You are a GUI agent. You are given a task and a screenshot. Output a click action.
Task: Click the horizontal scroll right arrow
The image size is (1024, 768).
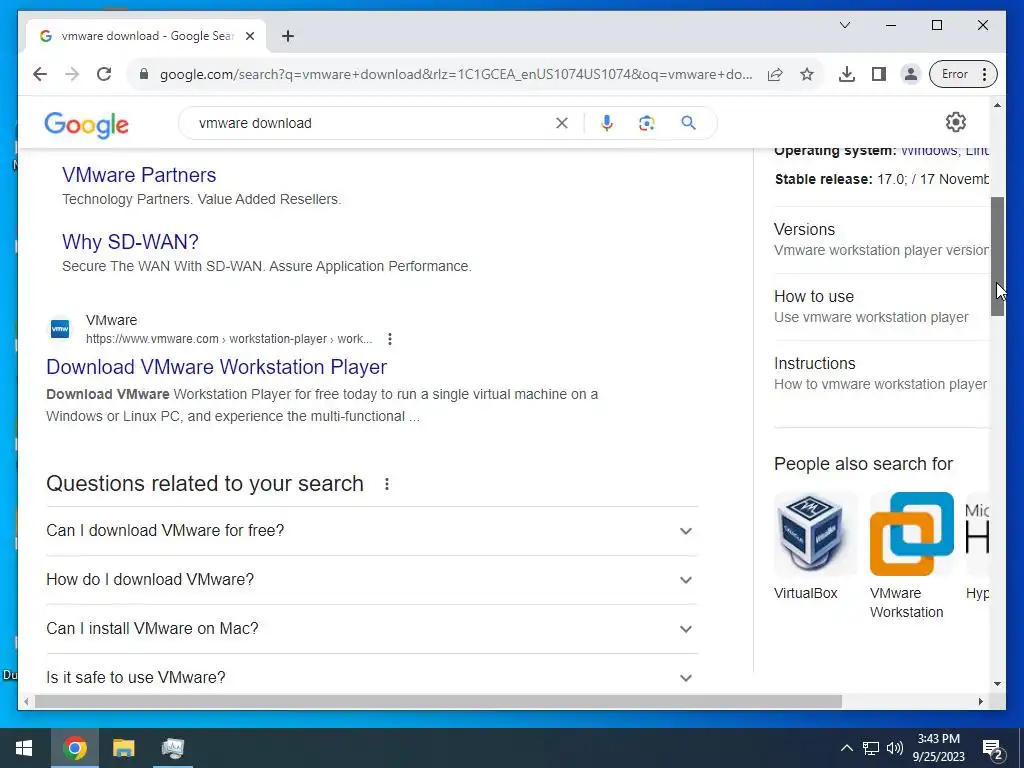(x=981, y=701)
